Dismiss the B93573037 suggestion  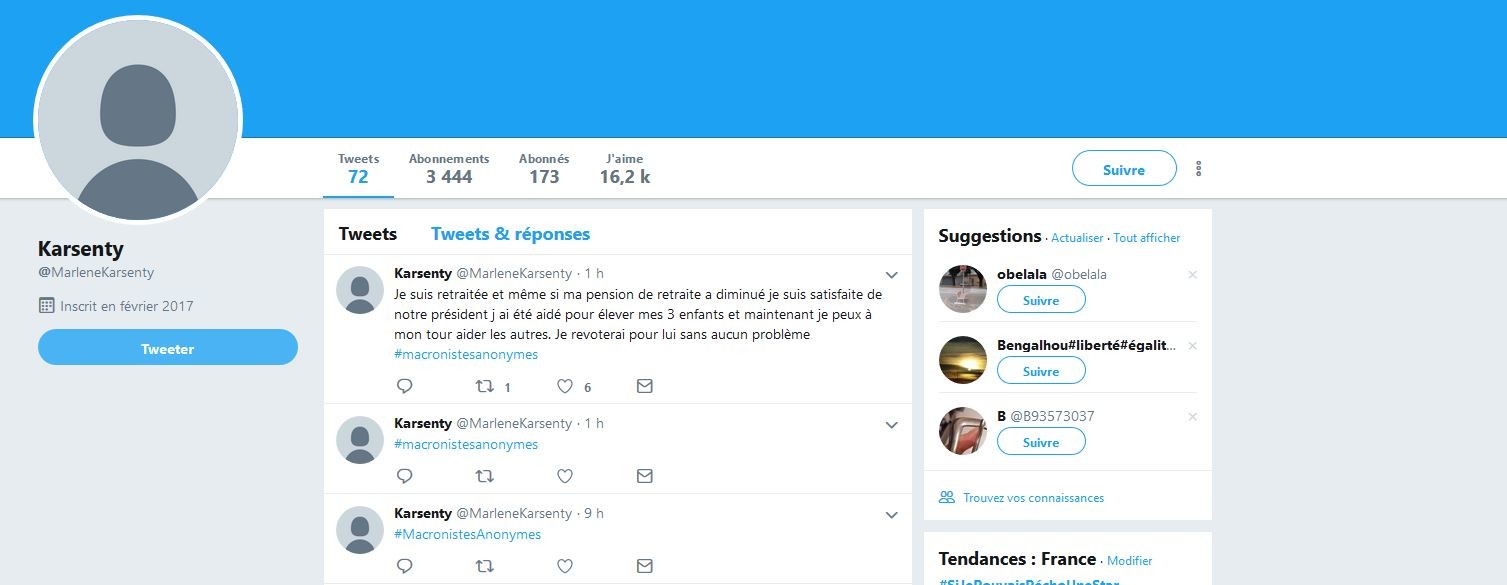(x=1192, y=417)
